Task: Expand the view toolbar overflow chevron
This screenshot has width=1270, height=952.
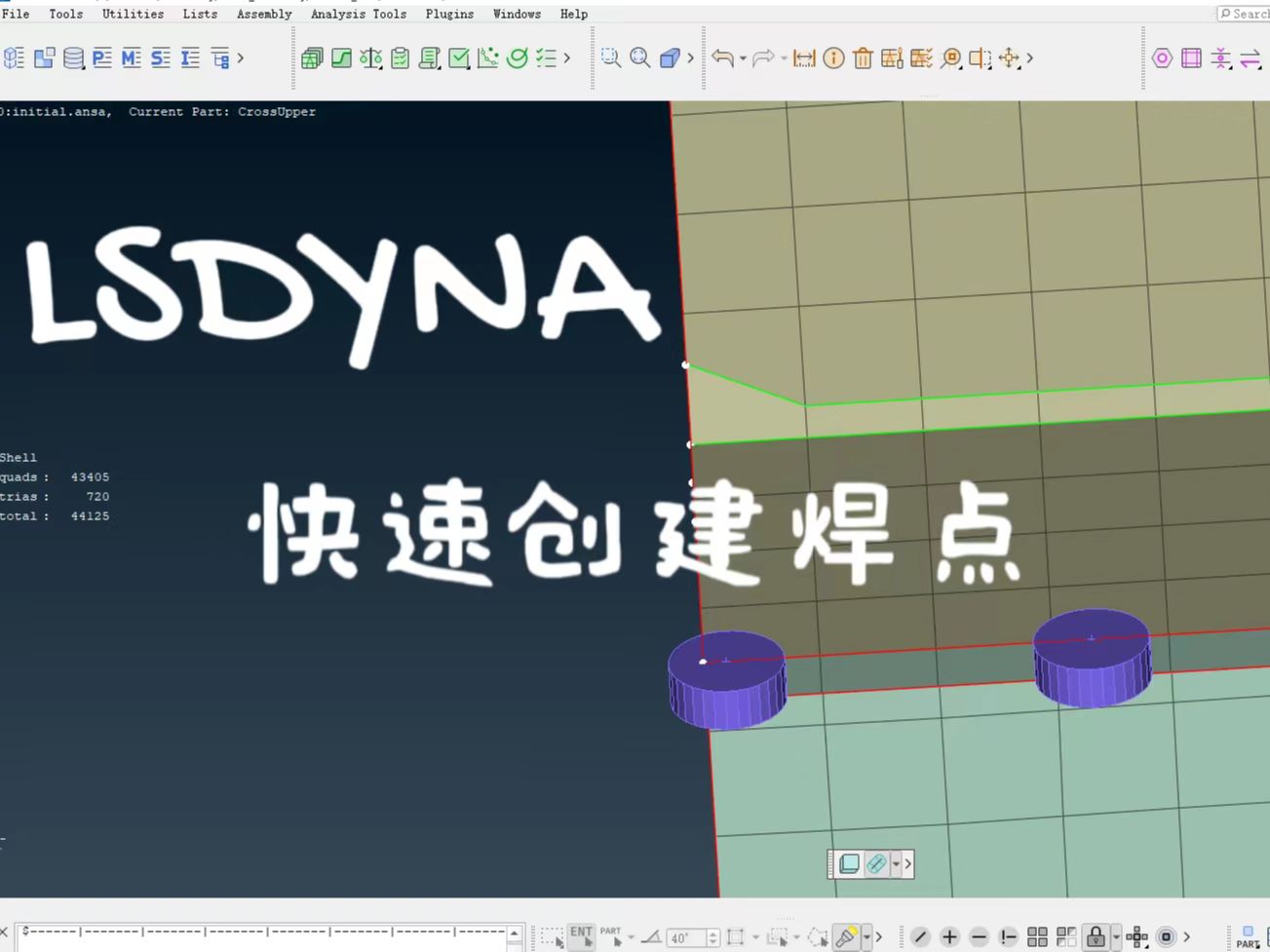Action: [x=690, y=58]
